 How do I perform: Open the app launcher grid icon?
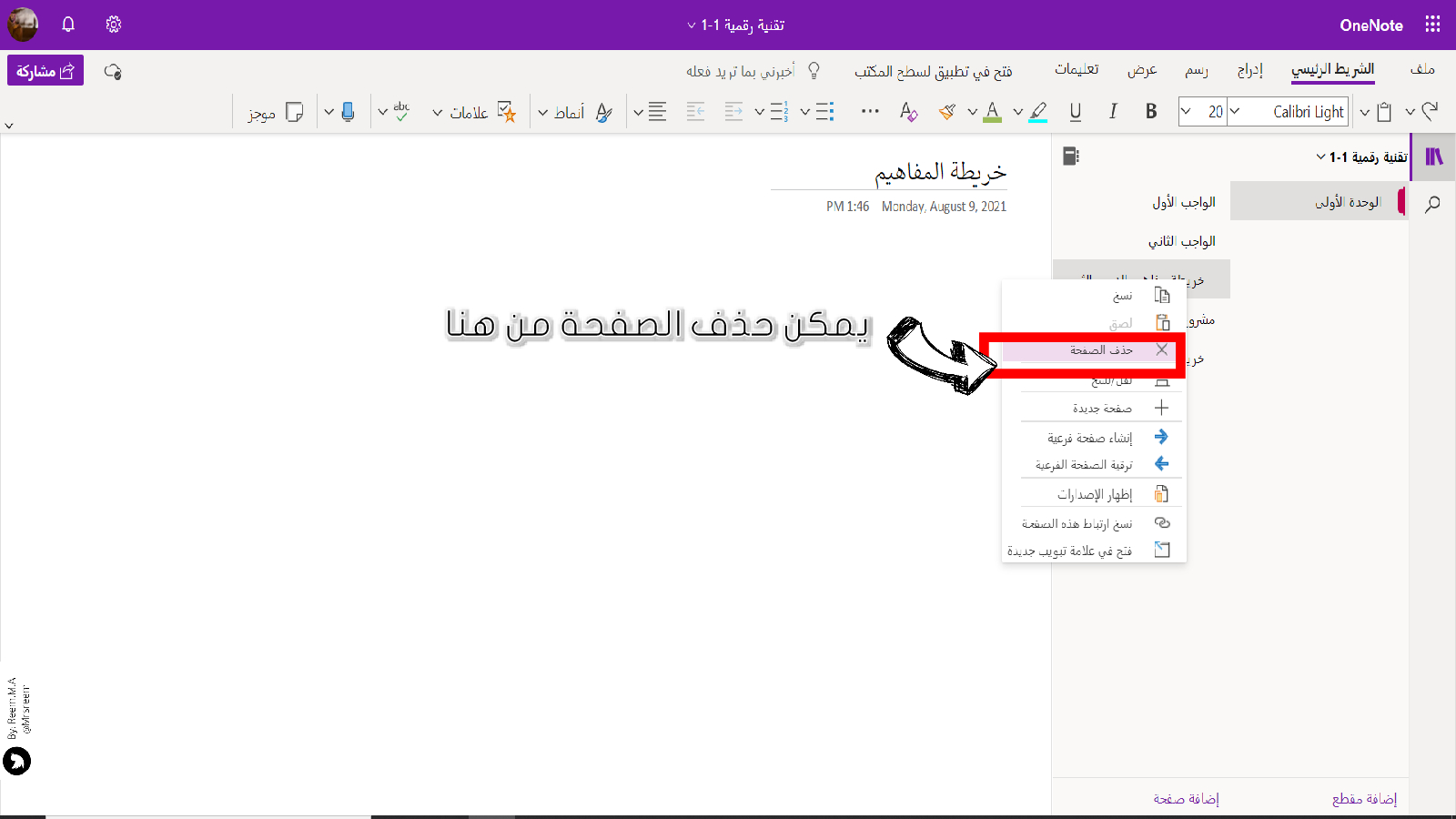(x=1432, y=25)
